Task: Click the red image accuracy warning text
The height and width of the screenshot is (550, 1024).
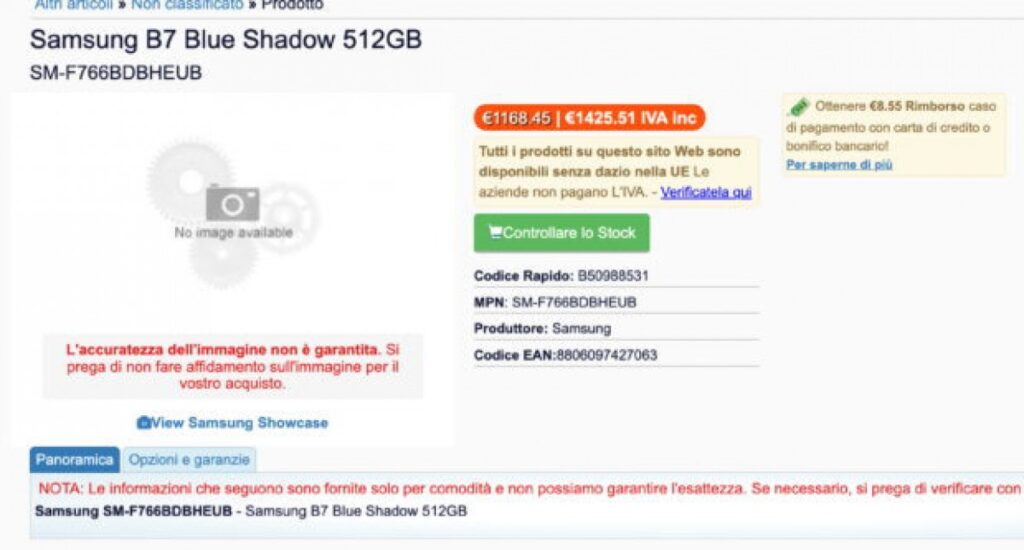Action: (x=232, y=366)
